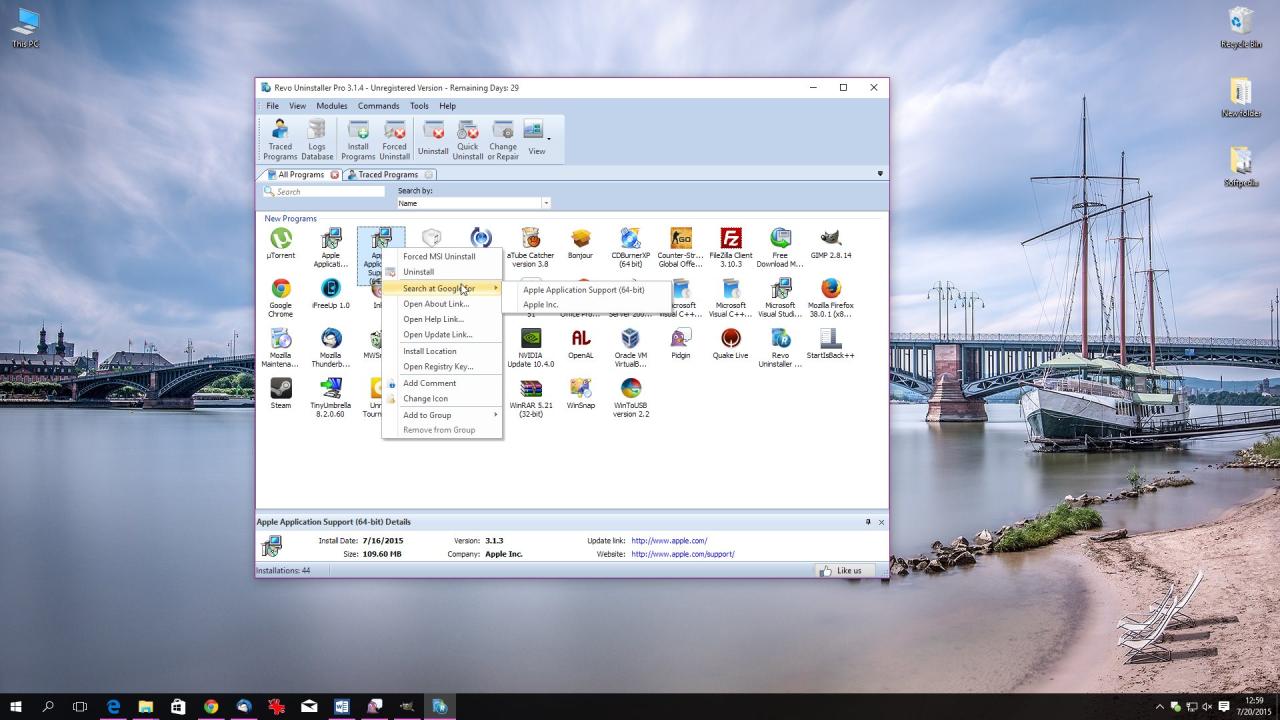Open the http://www.apple.com/ update link
The image size is (1280, 720).
click(669, 541)
